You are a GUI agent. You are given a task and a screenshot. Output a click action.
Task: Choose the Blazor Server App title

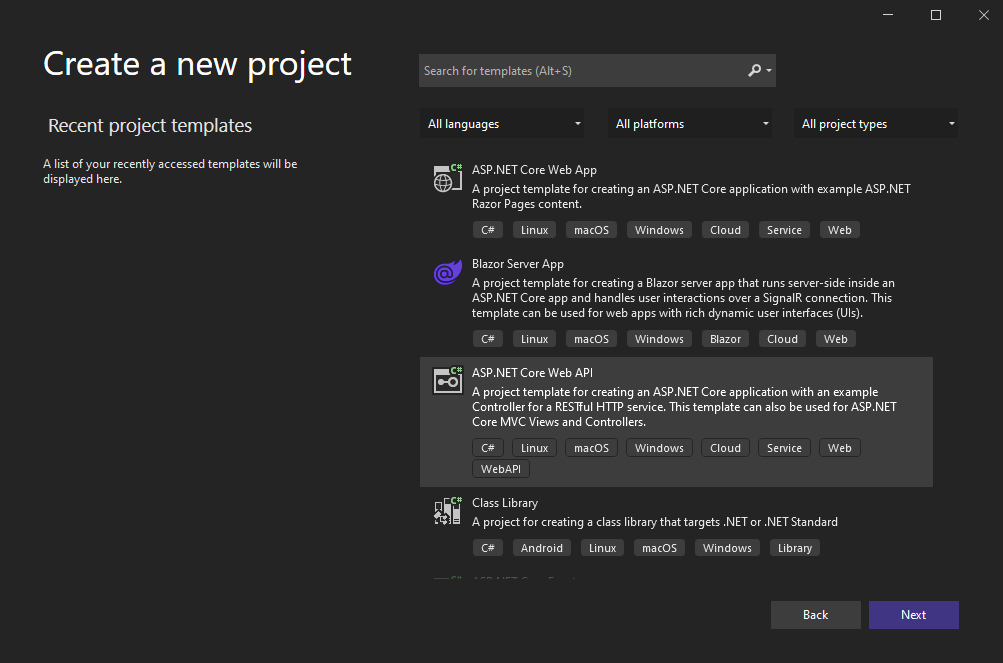[x=517, y=264]
